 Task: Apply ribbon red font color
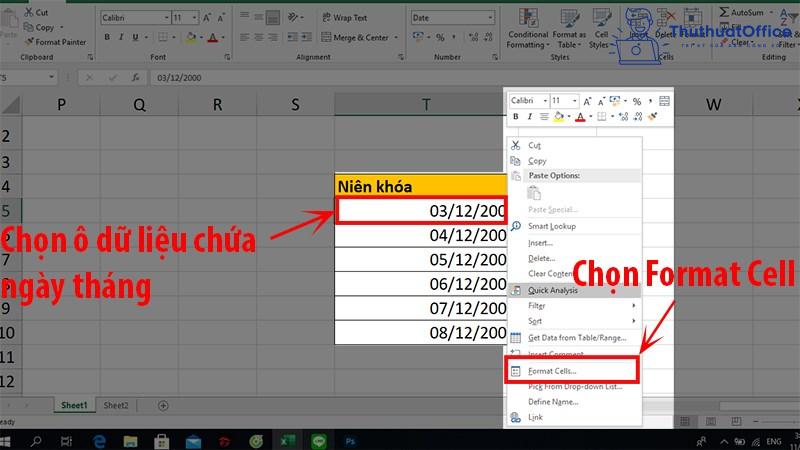coord(213,37)
